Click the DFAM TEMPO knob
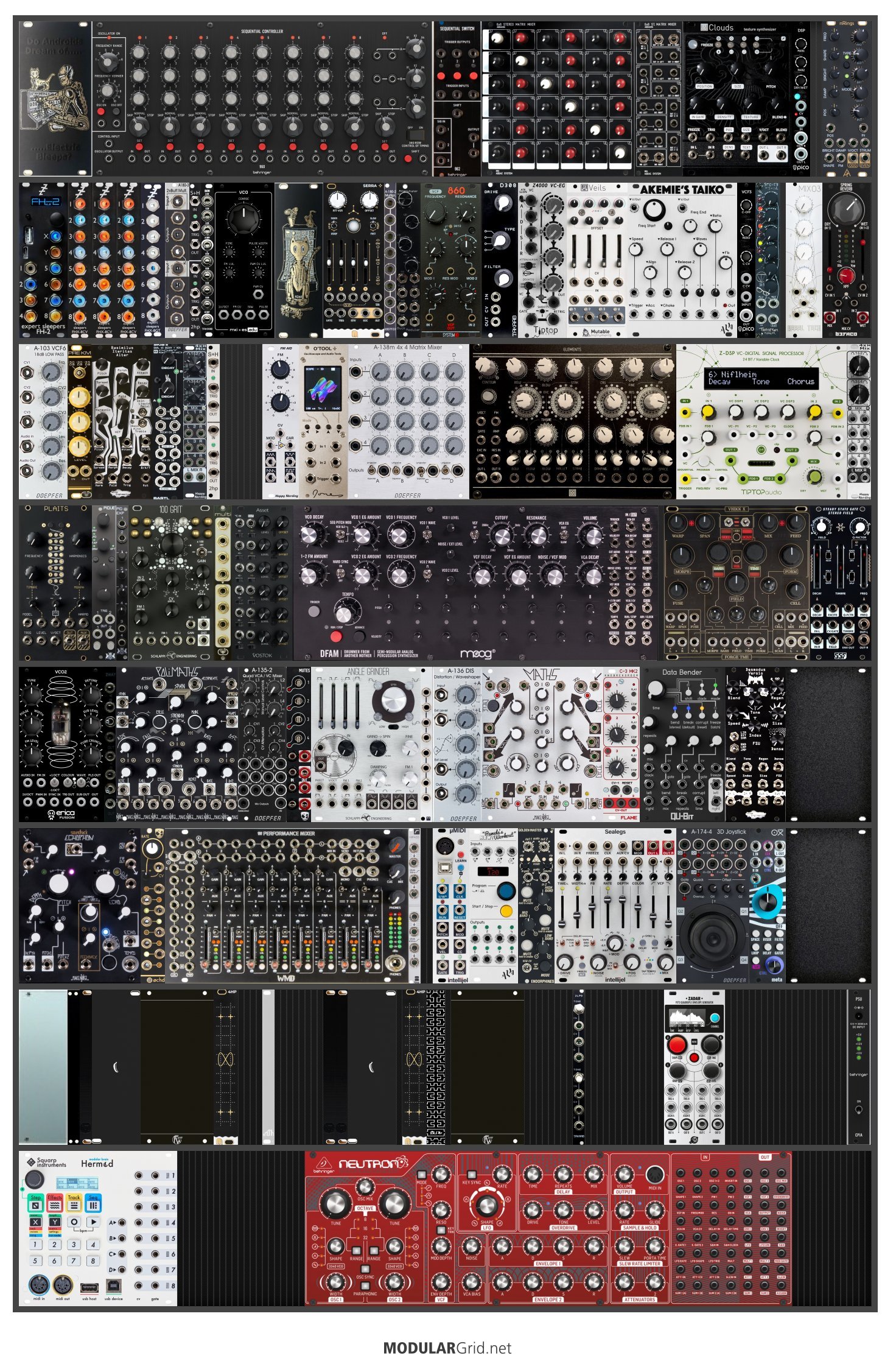The image size is (896, 1361). (x=345, y=613)
